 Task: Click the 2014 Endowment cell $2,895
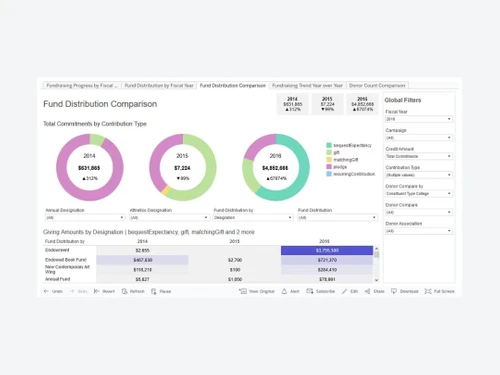pyautogui.click(x=142, y=250)
